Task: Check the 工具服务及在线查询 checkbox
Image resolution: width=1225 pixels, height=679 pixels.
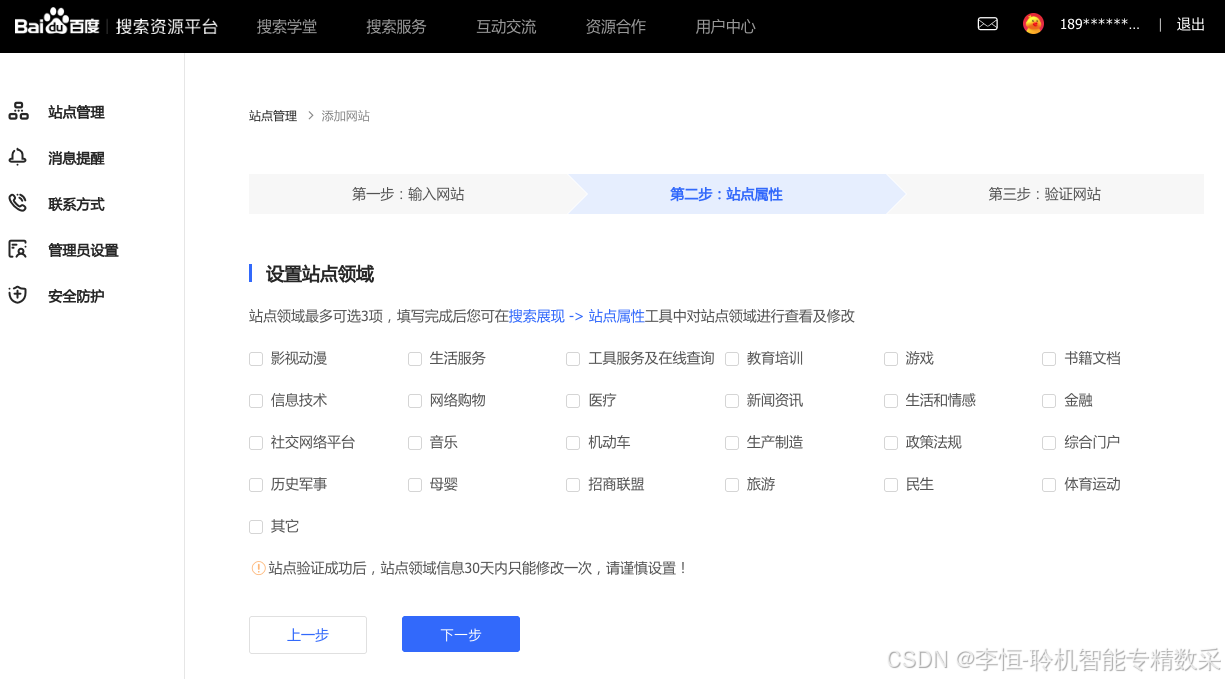Action: click(x=573, y=359)
